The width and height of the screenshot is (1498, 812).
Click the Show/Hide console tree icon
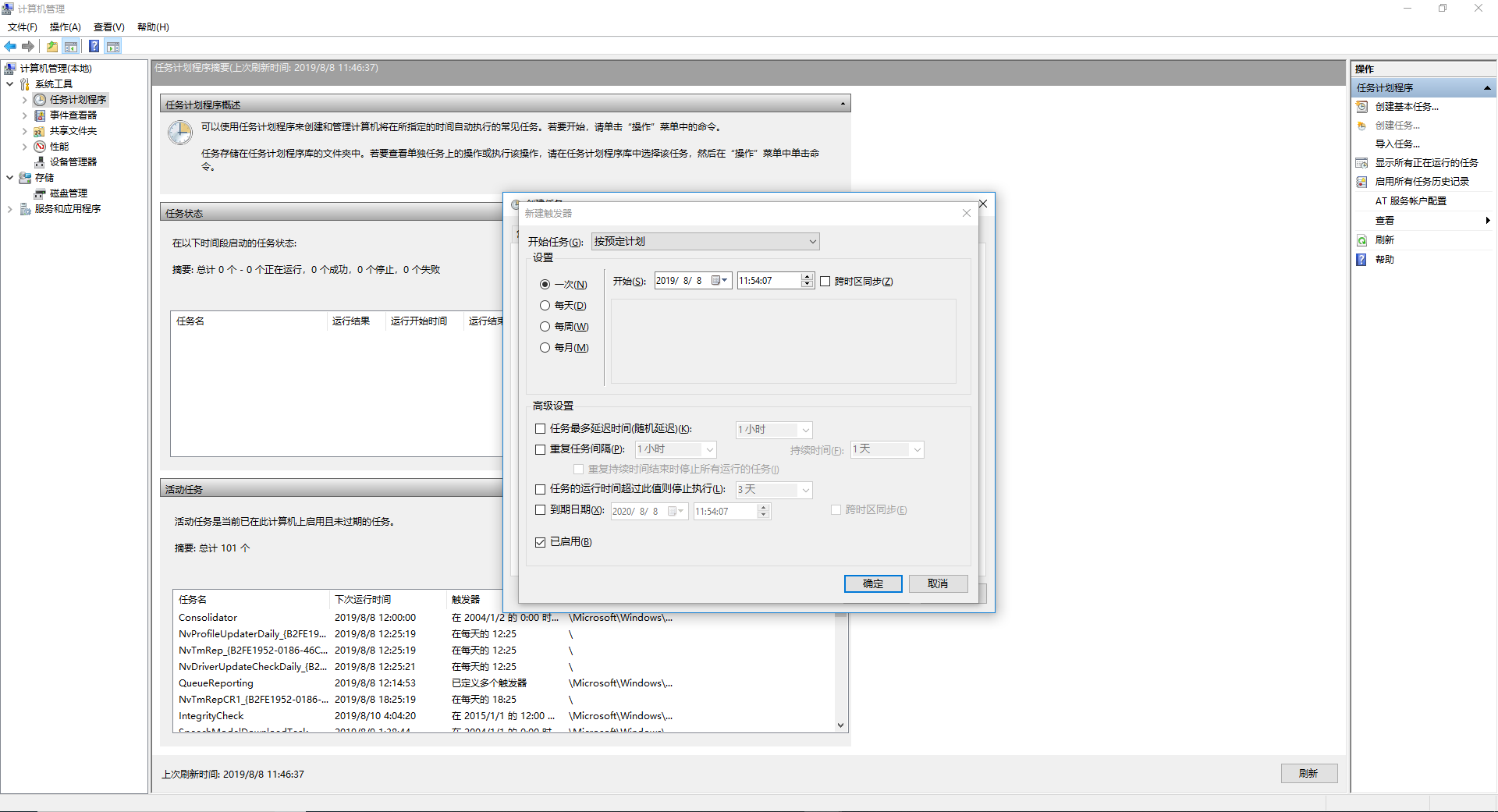pyautogui.click(x=71, y=46)
